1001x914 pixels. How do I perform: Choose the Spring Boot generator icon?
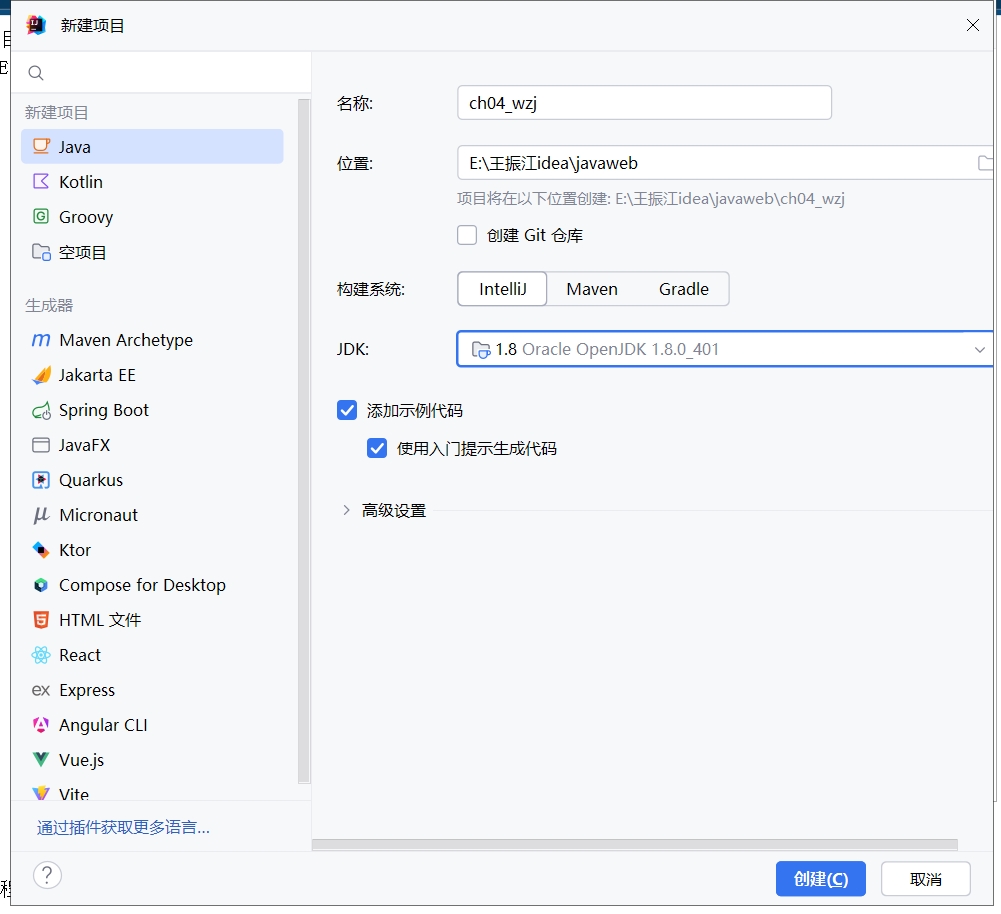click(41, 410)
